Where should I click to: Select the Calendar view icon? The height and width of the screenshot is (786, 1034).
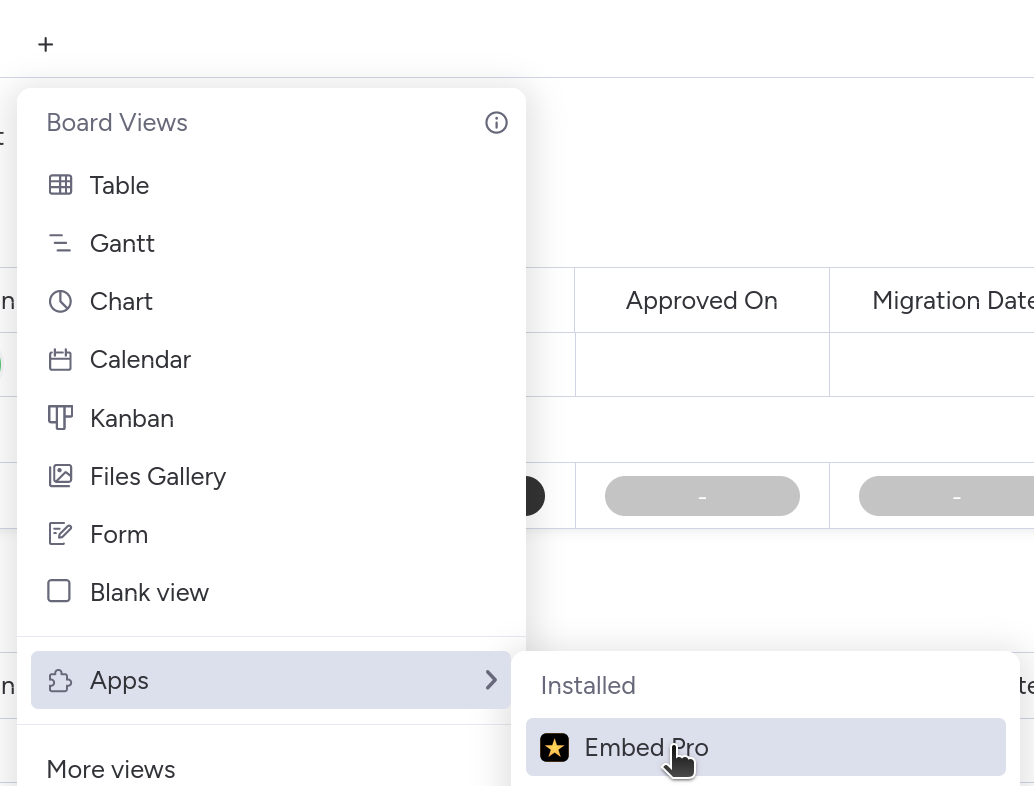click(x=60, y=359)
